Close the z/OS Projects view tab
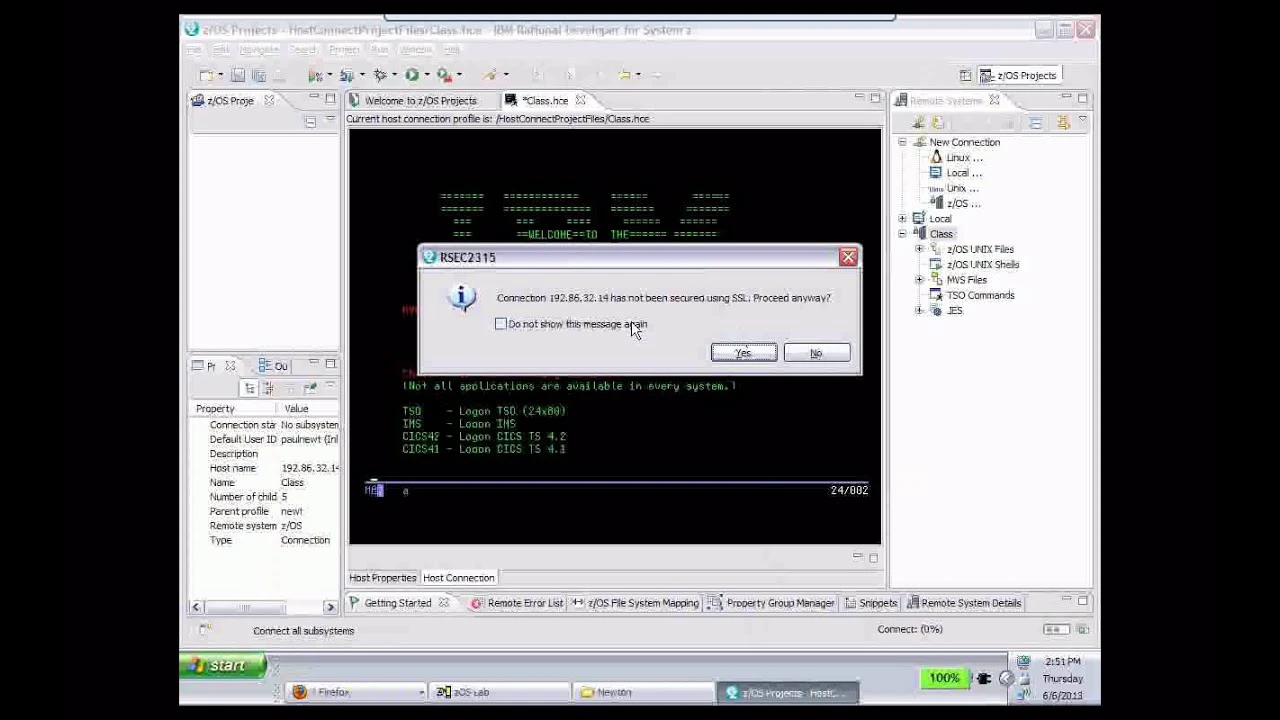Screen dimensions: 1280x720 [x=269, y=101]
